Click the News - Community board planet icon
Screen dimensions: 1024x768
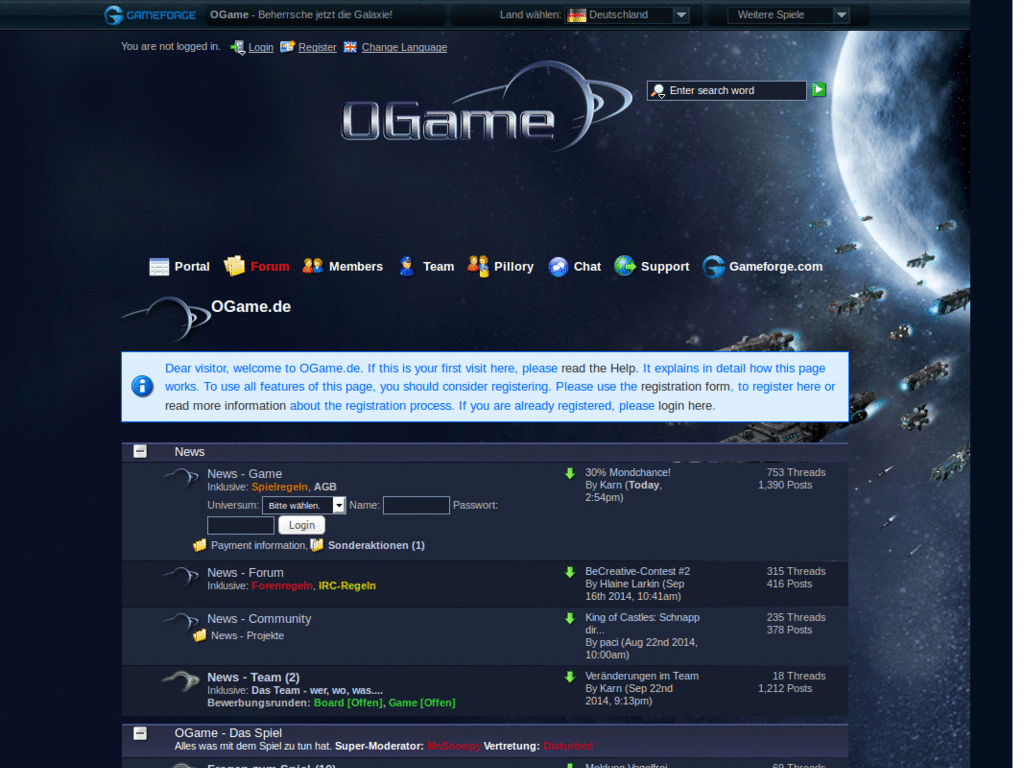point(182,622)
